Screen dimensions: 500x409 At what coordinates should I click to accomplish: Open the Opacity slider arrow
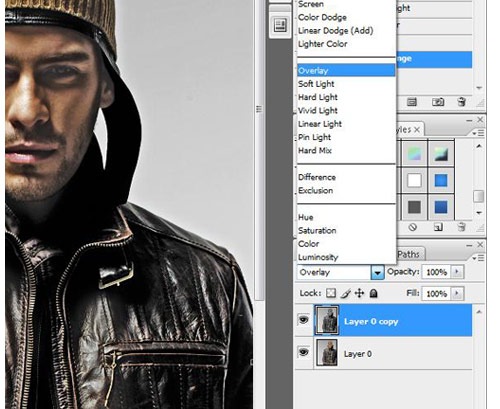pyautogui.click(x=457, y=272)
